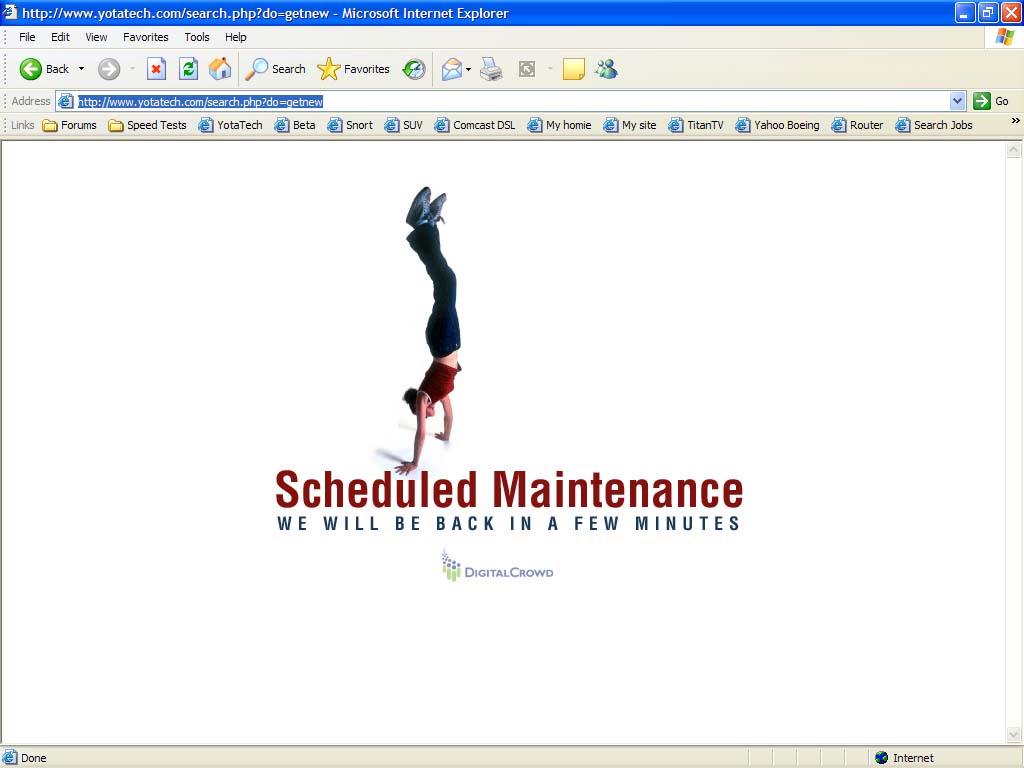Open the Snort link
The image size is (1024, 768).
click(350, 125)
